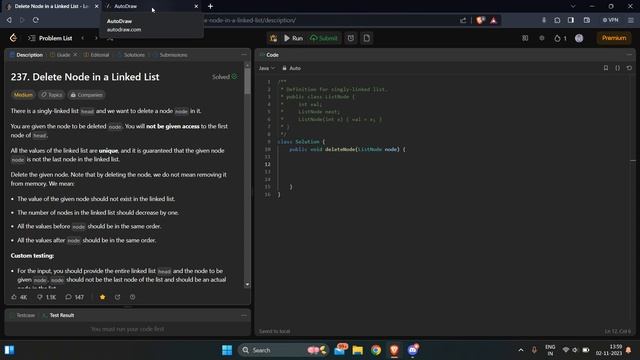Switch to Test Result tab

[58, 315]
